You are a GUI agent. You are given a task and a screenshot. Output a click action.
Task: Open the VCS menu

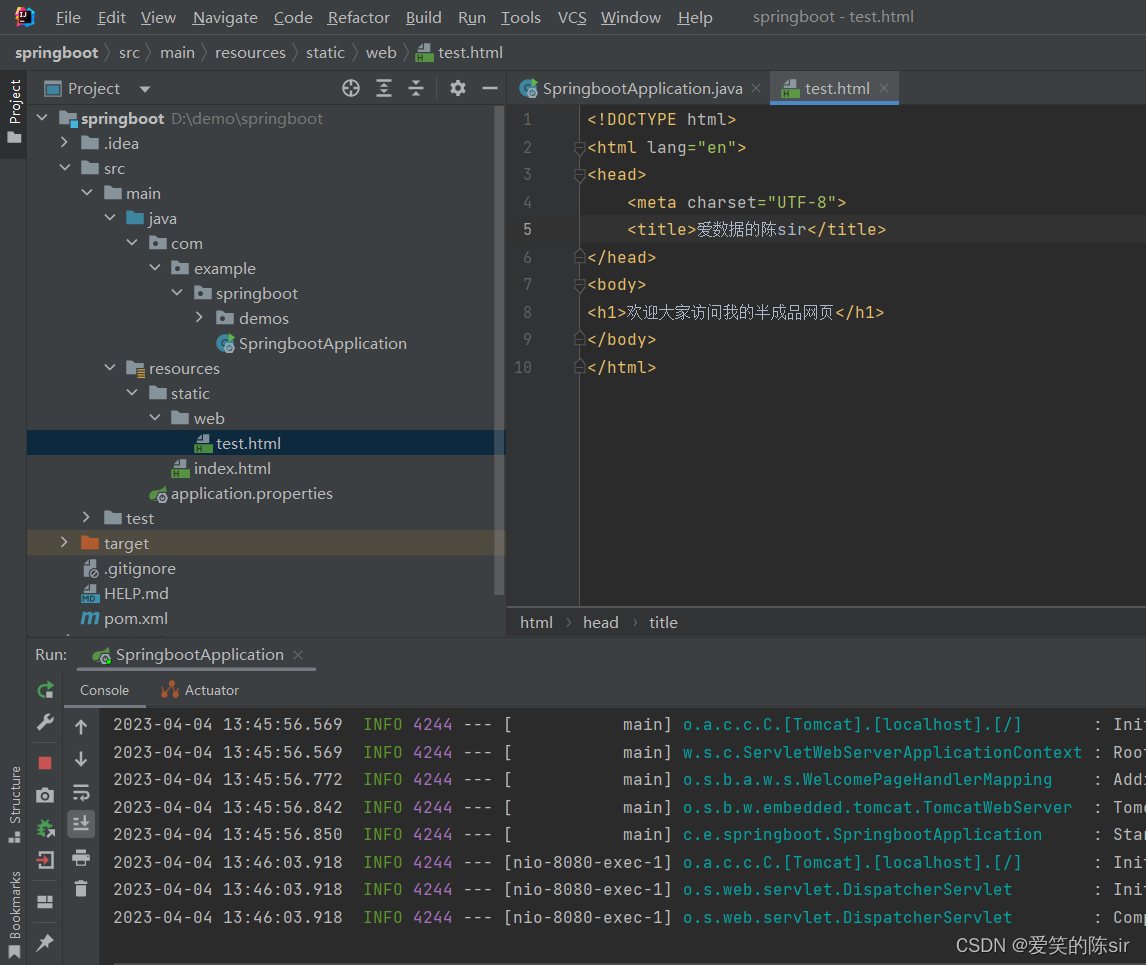tap(572, 18)
